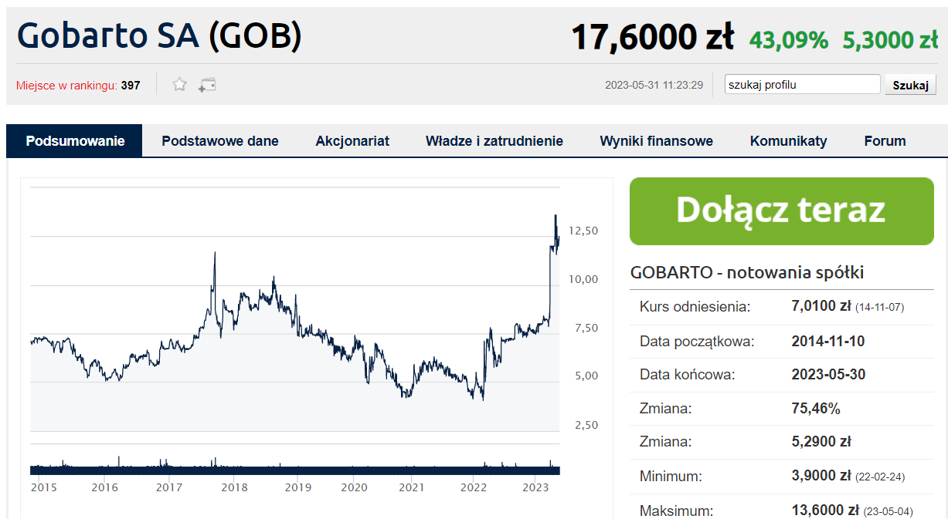
Task: Click Data końcowa value 2023-05-30
Action: point(828,374)
